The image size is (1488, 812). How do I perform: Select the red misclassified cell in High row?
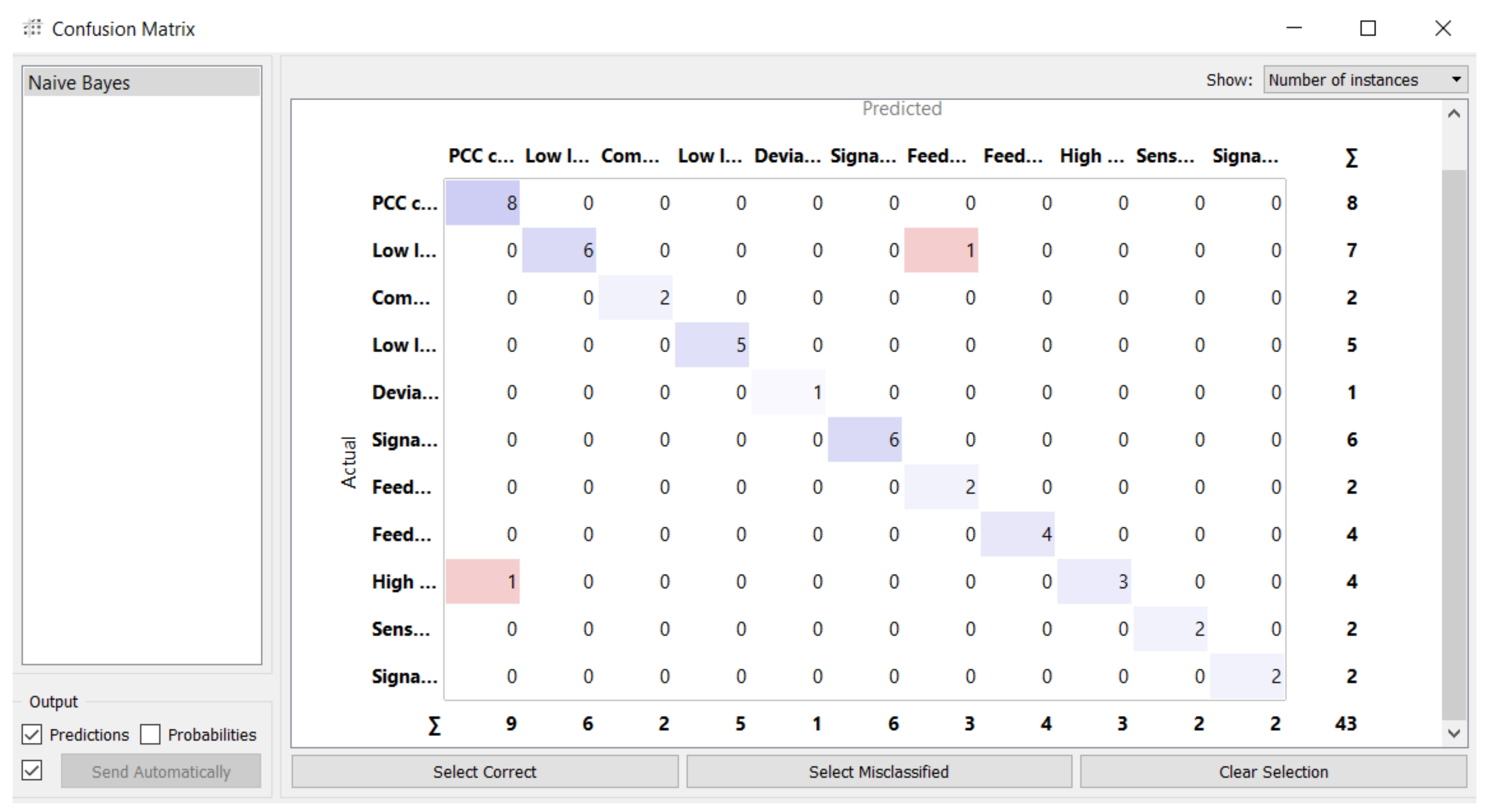coord(482,581)
